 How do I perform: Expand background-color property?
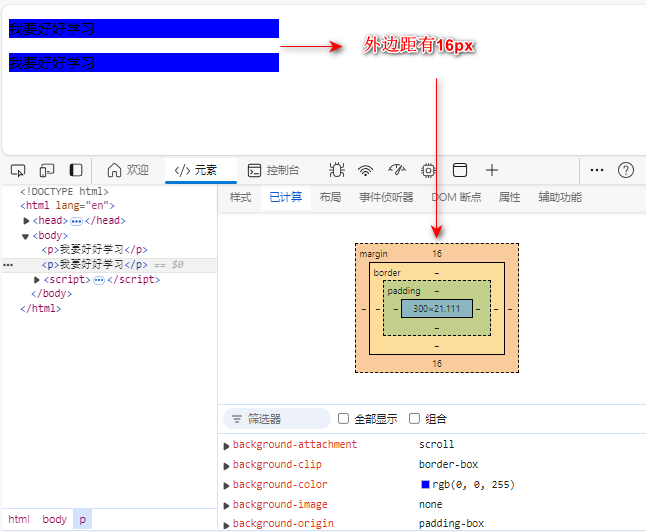pos(226,486)
